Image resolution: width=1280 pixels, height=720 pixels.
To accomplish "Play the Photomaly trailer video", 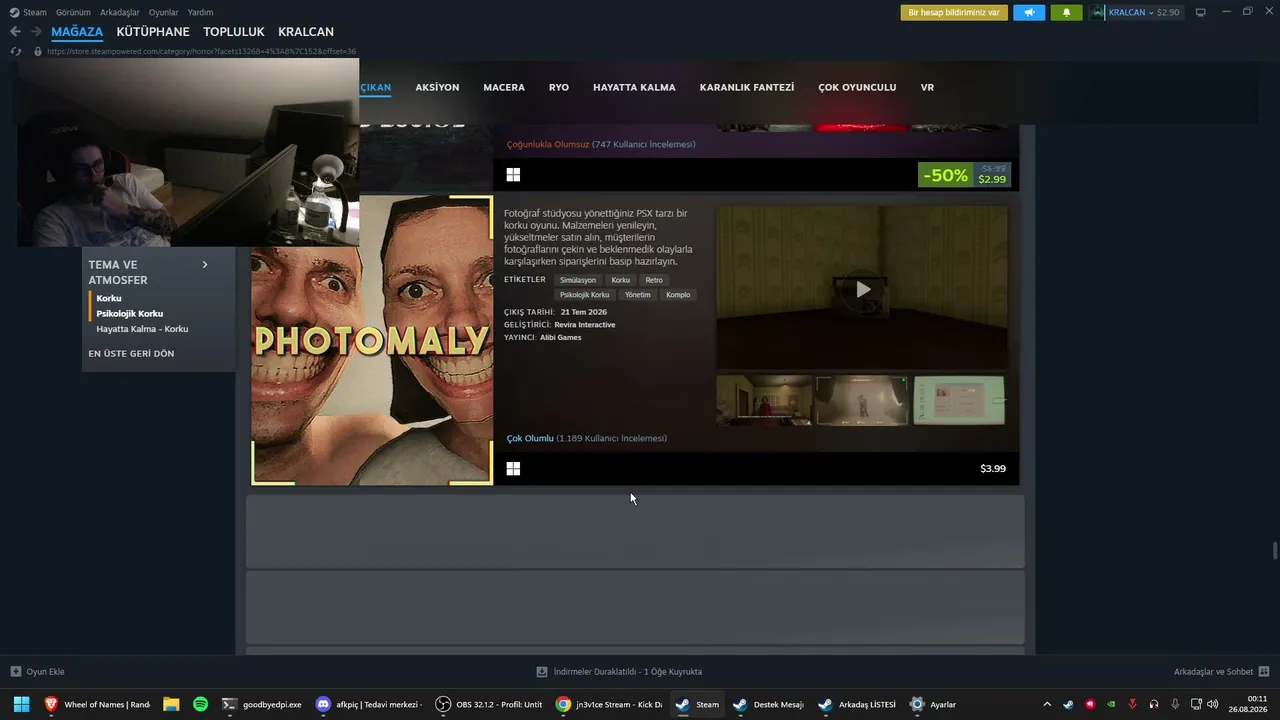I will (x=862, y=289).
